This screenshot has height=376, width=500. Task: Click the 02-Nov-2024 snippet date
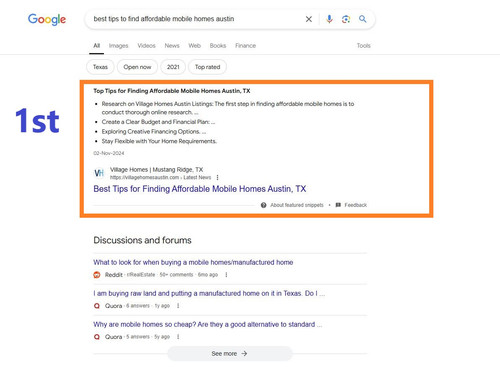[109, 153]
